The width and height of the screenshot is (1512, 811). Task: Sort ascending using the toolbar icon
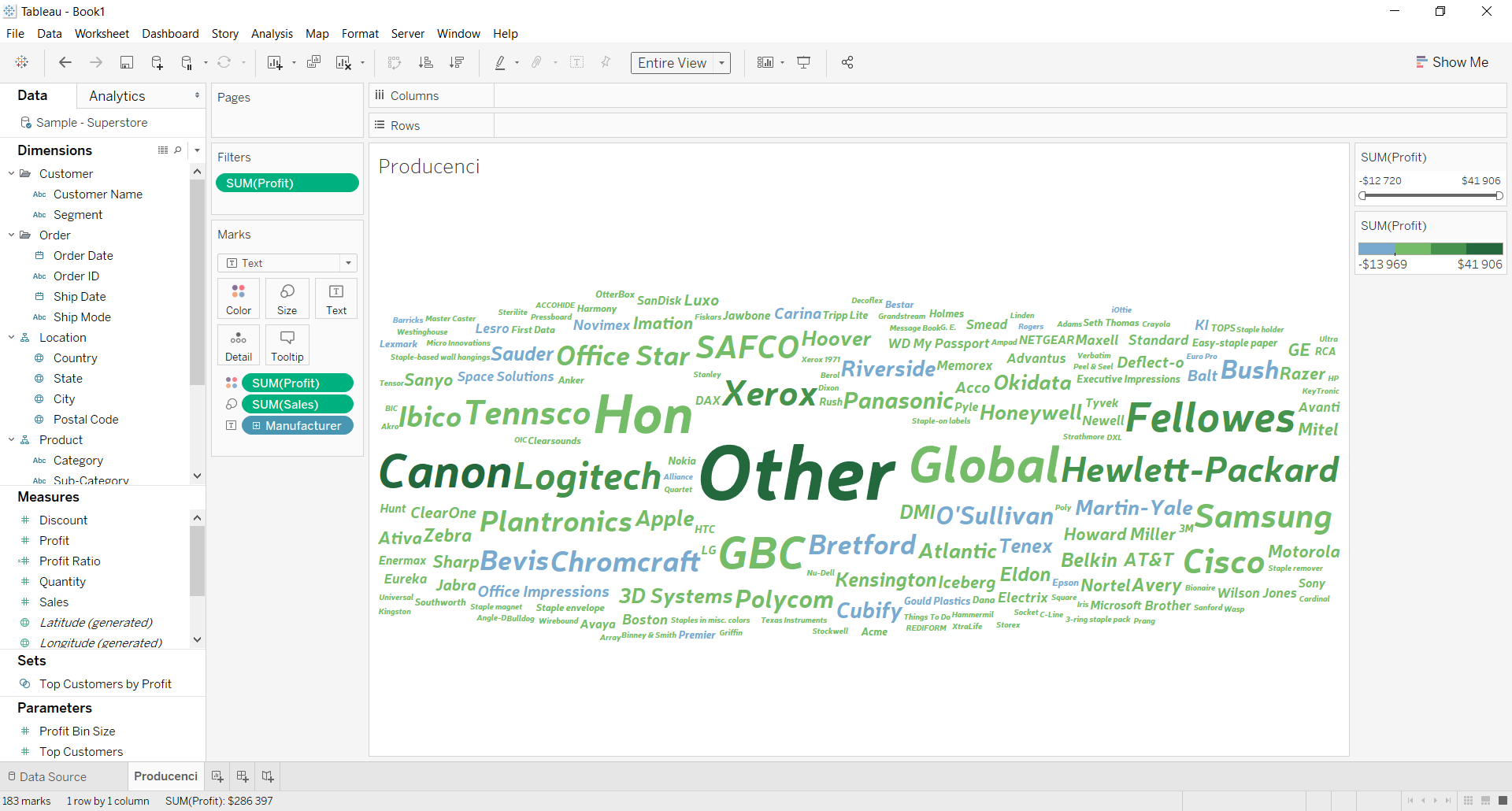[x=425, y=63]
